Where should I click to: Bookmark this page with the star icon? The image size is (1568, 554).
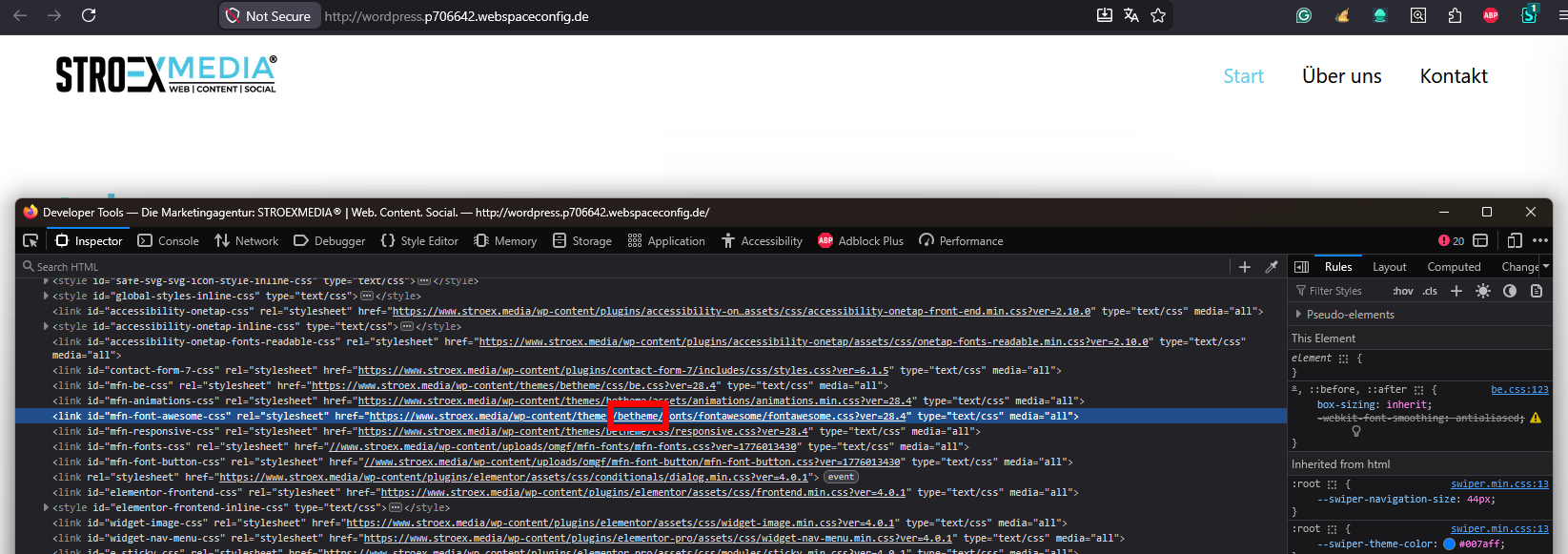1158,15
